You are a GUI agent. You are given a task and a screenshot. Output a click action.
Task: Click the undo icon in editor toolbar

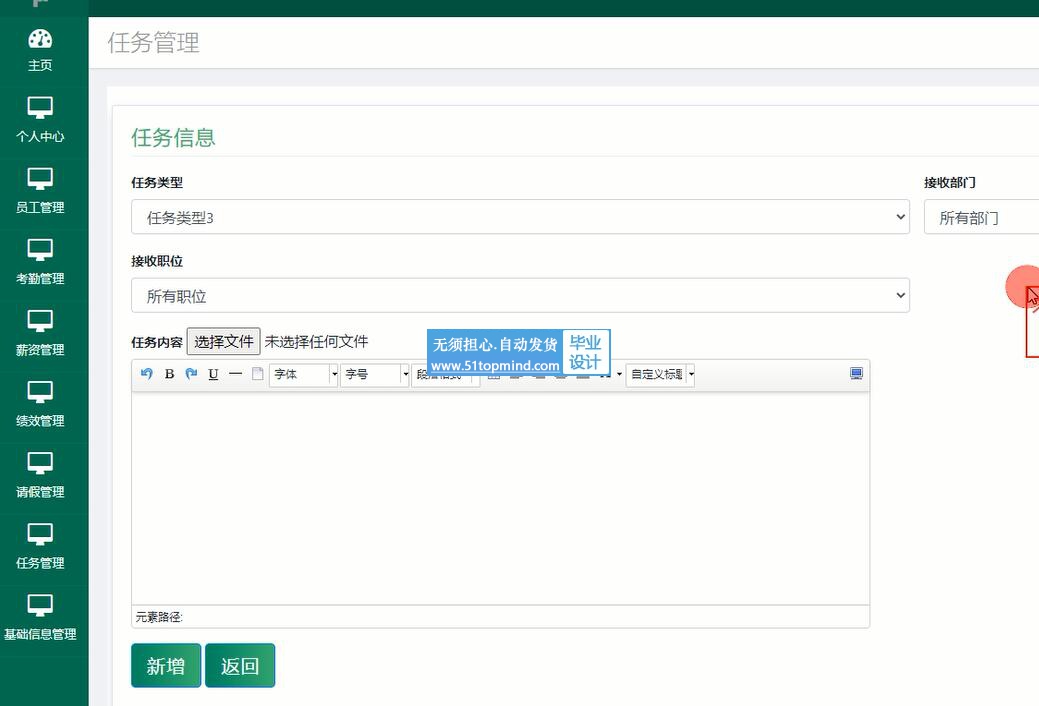click(147, 374)
